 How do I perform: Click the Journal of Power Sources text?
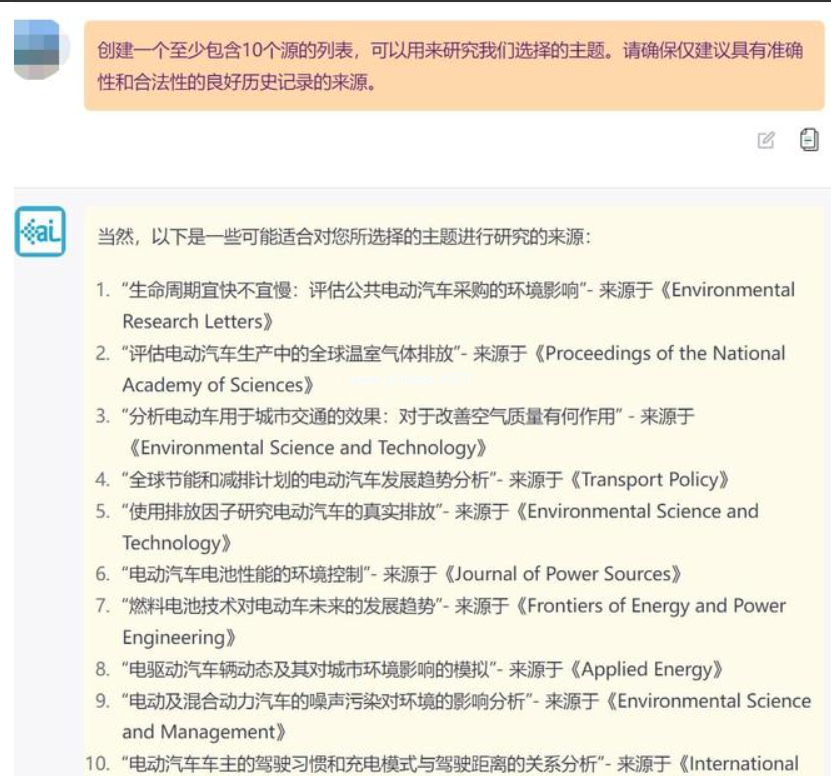point(564,574)
